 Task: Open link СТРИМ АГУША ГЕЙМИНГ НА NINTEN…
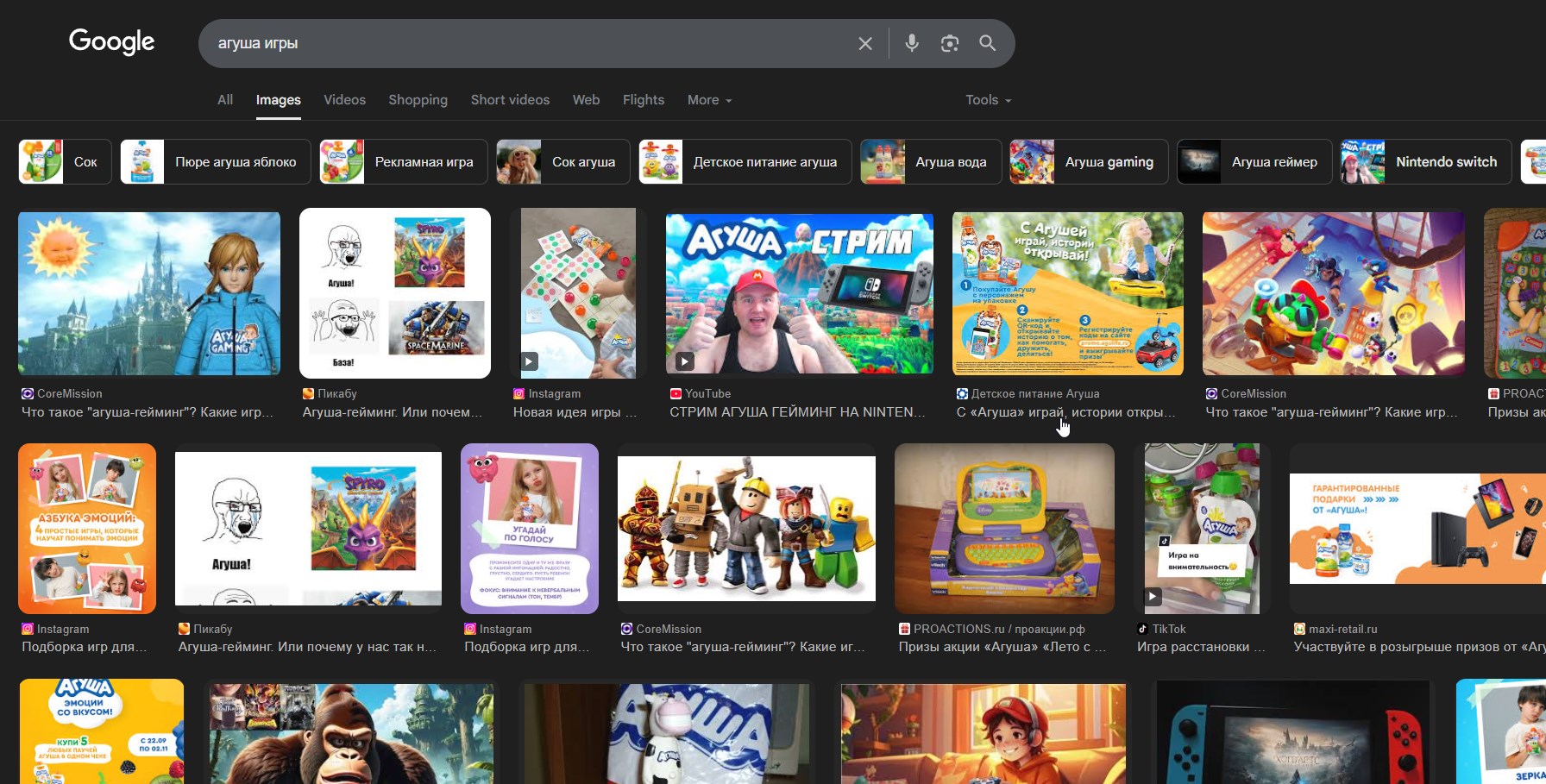(x=797, y=412)
